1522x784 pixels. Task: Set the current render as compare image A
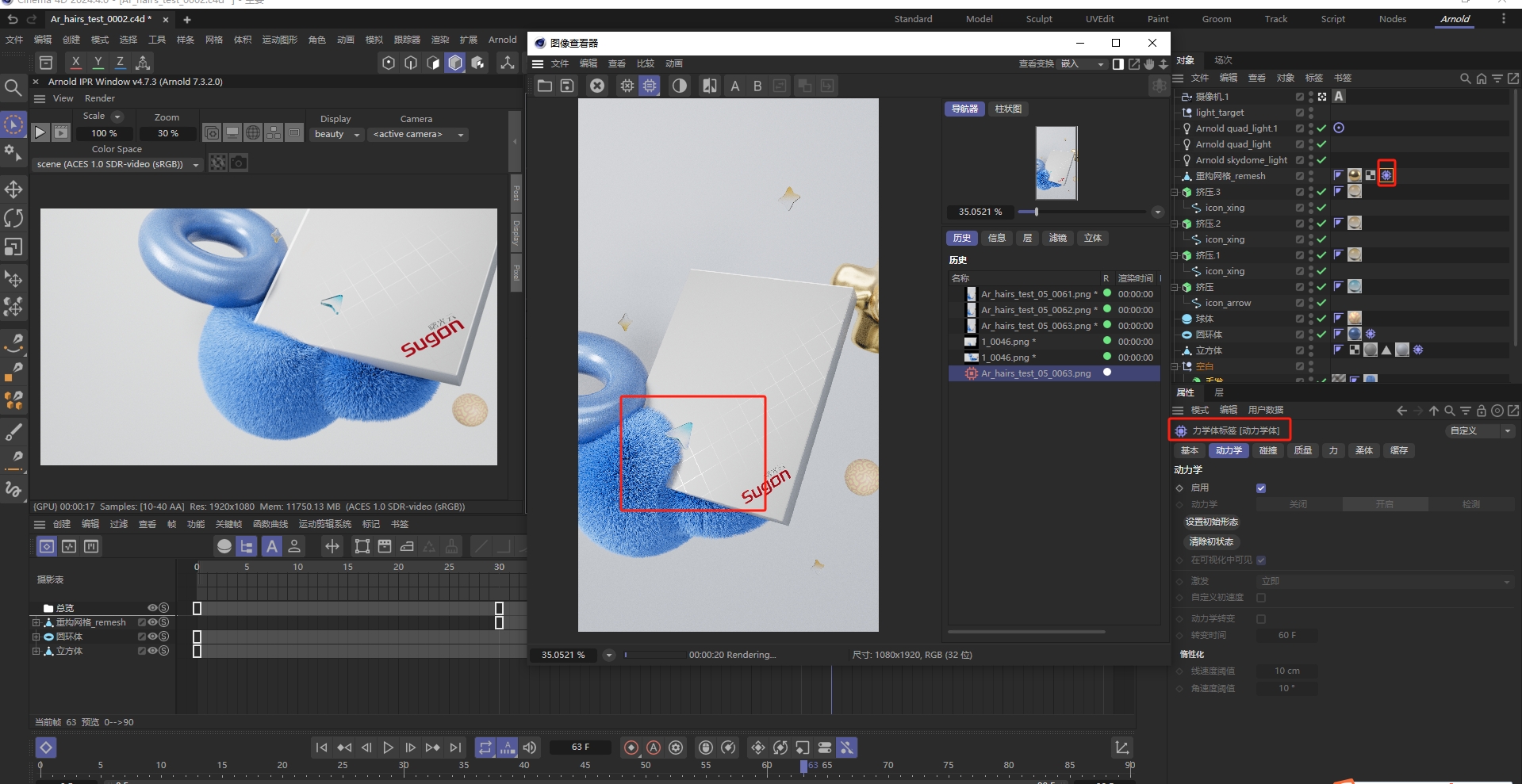coord(734,86)
